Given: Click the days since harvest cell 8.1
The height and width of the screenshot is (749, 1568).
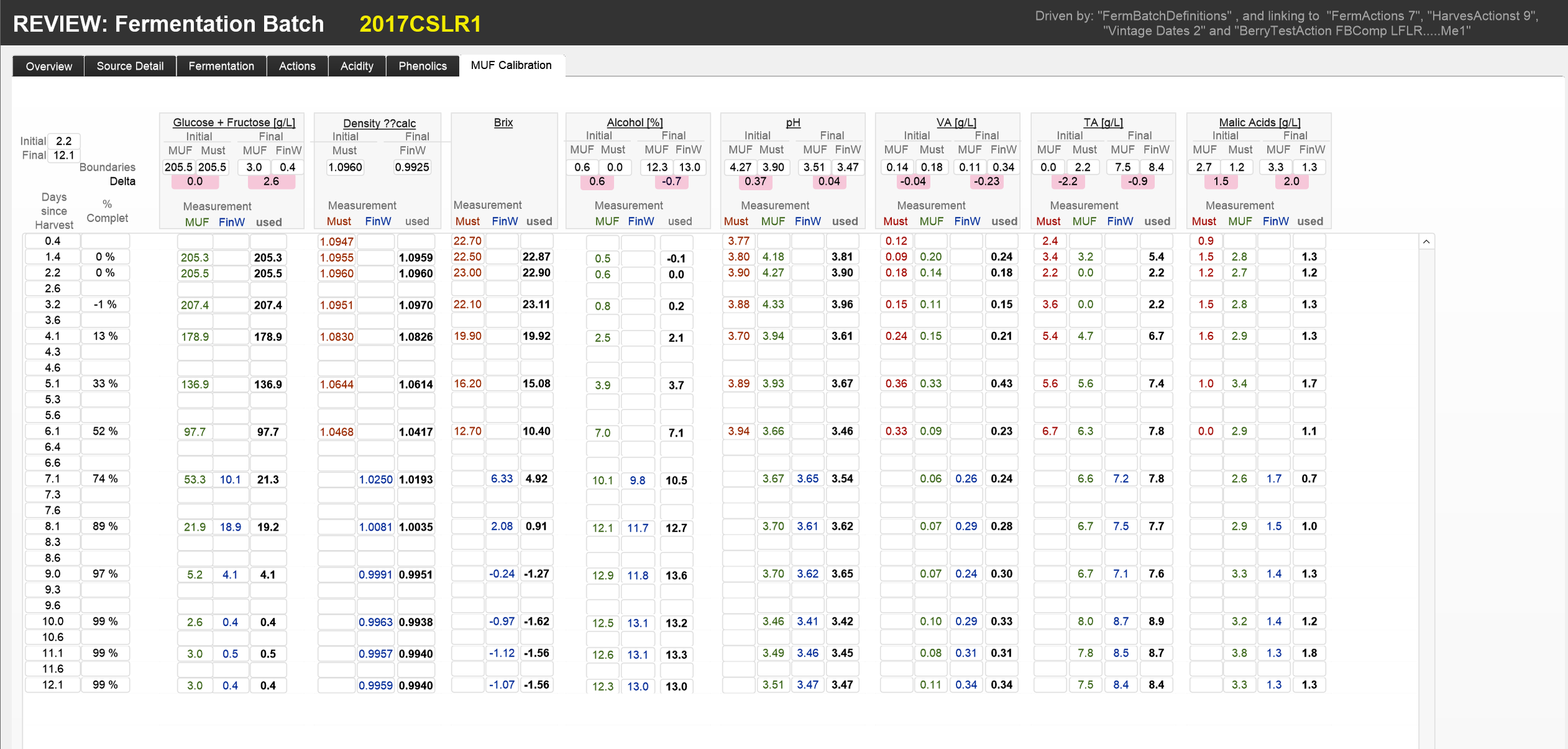Looking at the screenshot, I should coord(53,526).
